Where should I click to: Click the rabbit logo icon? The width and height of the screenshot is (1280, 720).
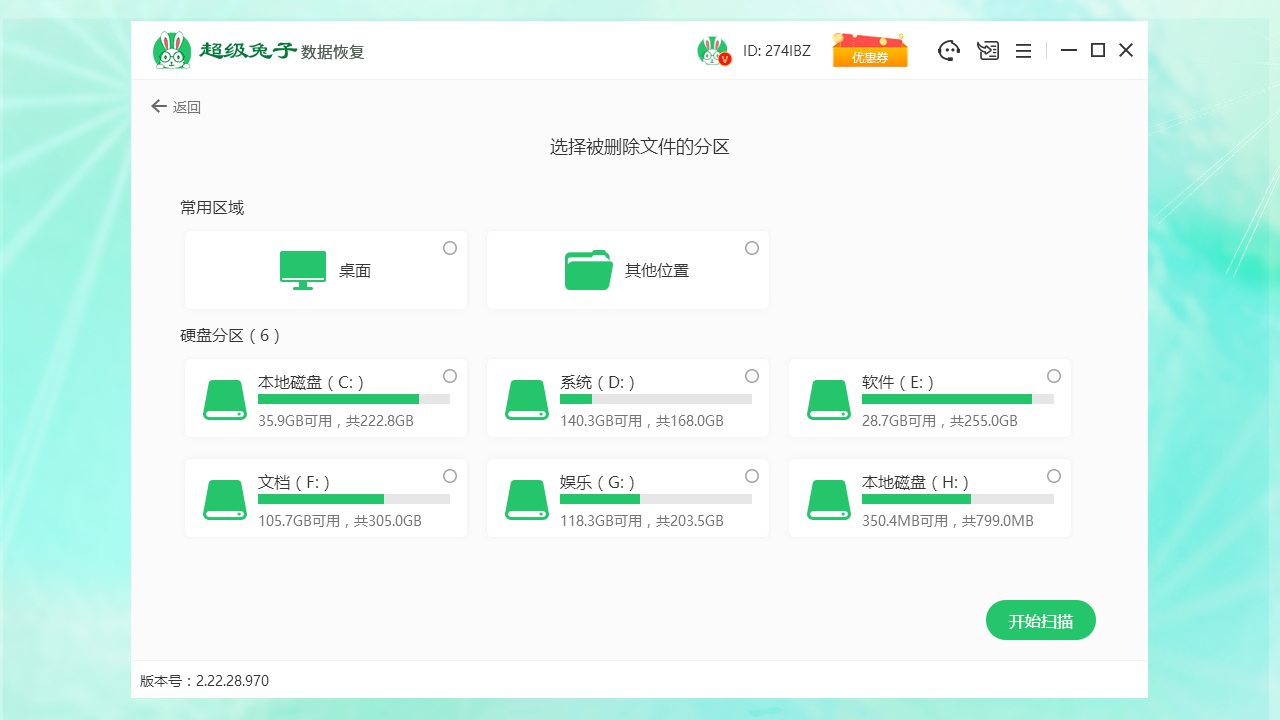pyautogui.click(x=172, y=50)
